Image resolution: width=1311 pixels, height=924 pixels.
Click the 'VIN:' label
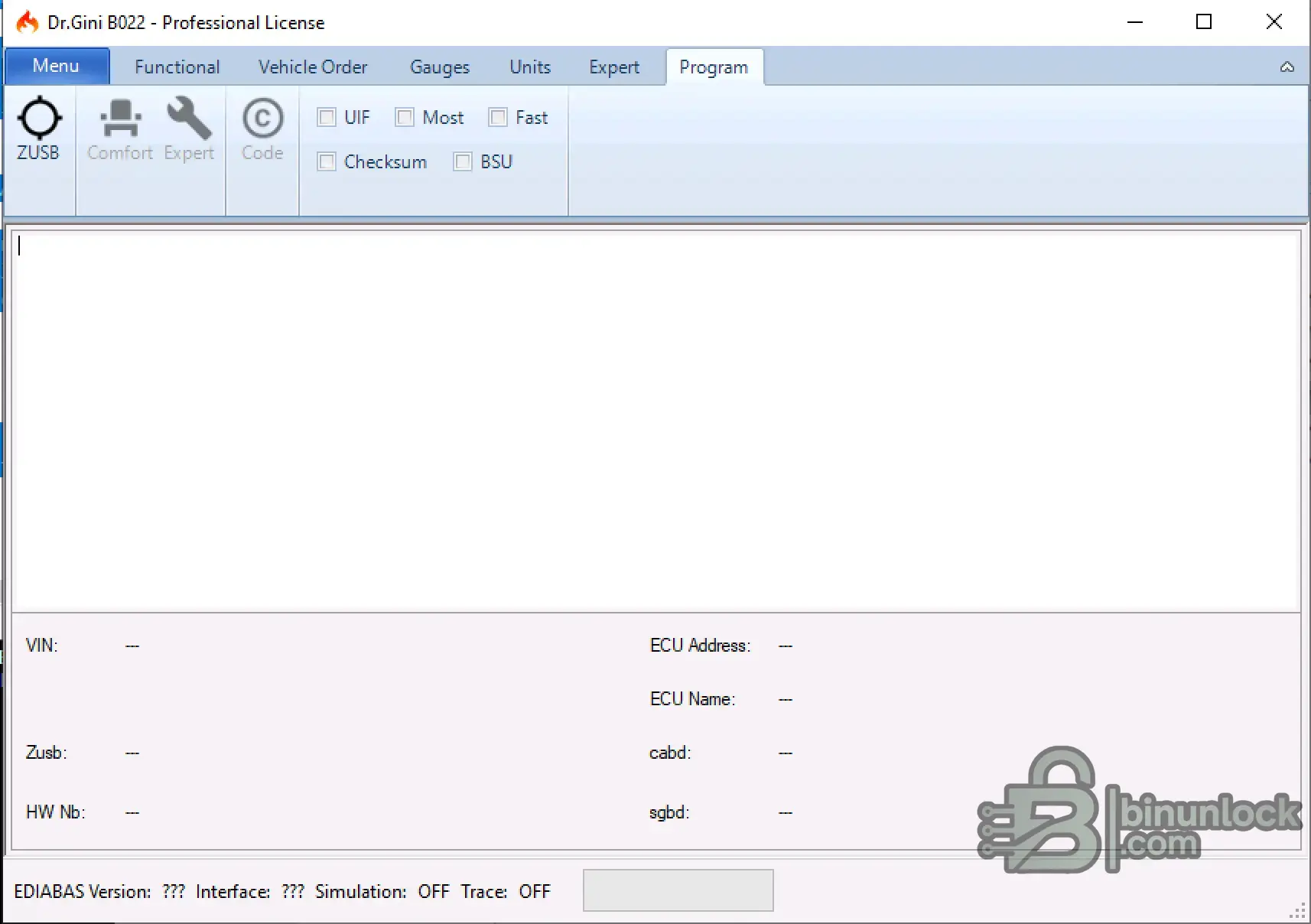[42, 646]
